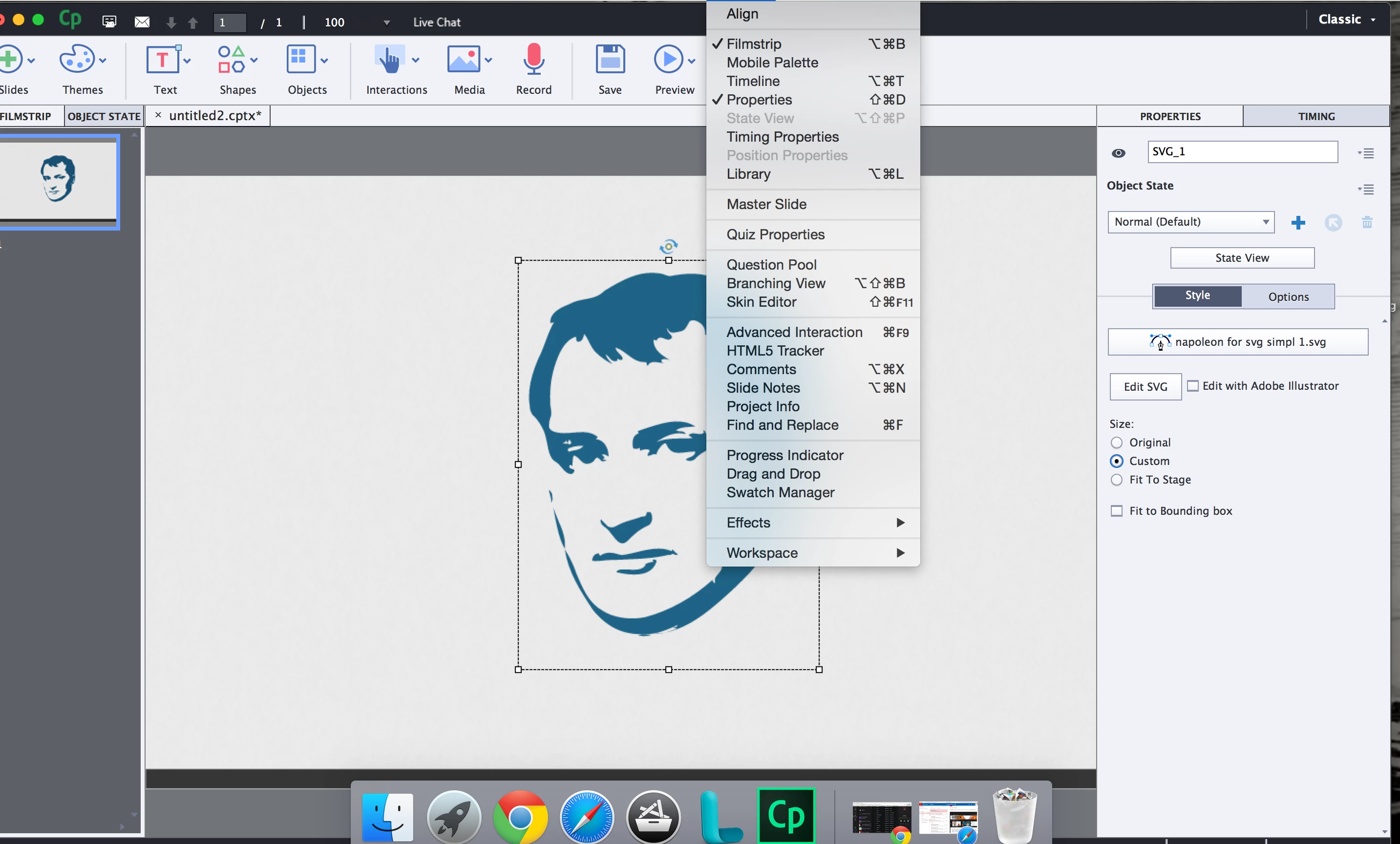The image size is (1400, 844).
Task: Click the Preview play icon
Action: pos(668,59)
